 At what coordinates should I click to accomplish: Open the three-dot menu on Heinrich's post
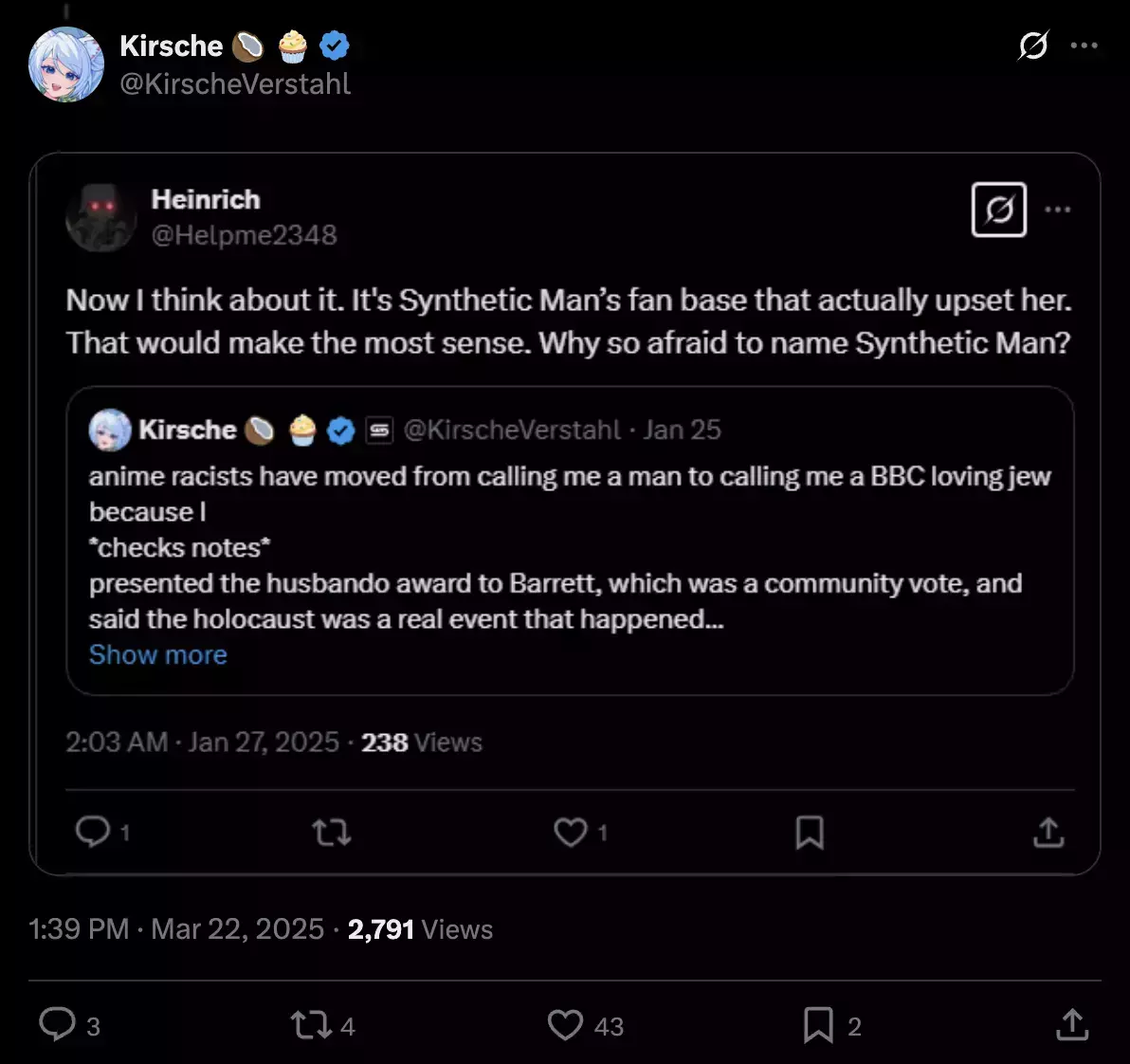click(1057, 210)
